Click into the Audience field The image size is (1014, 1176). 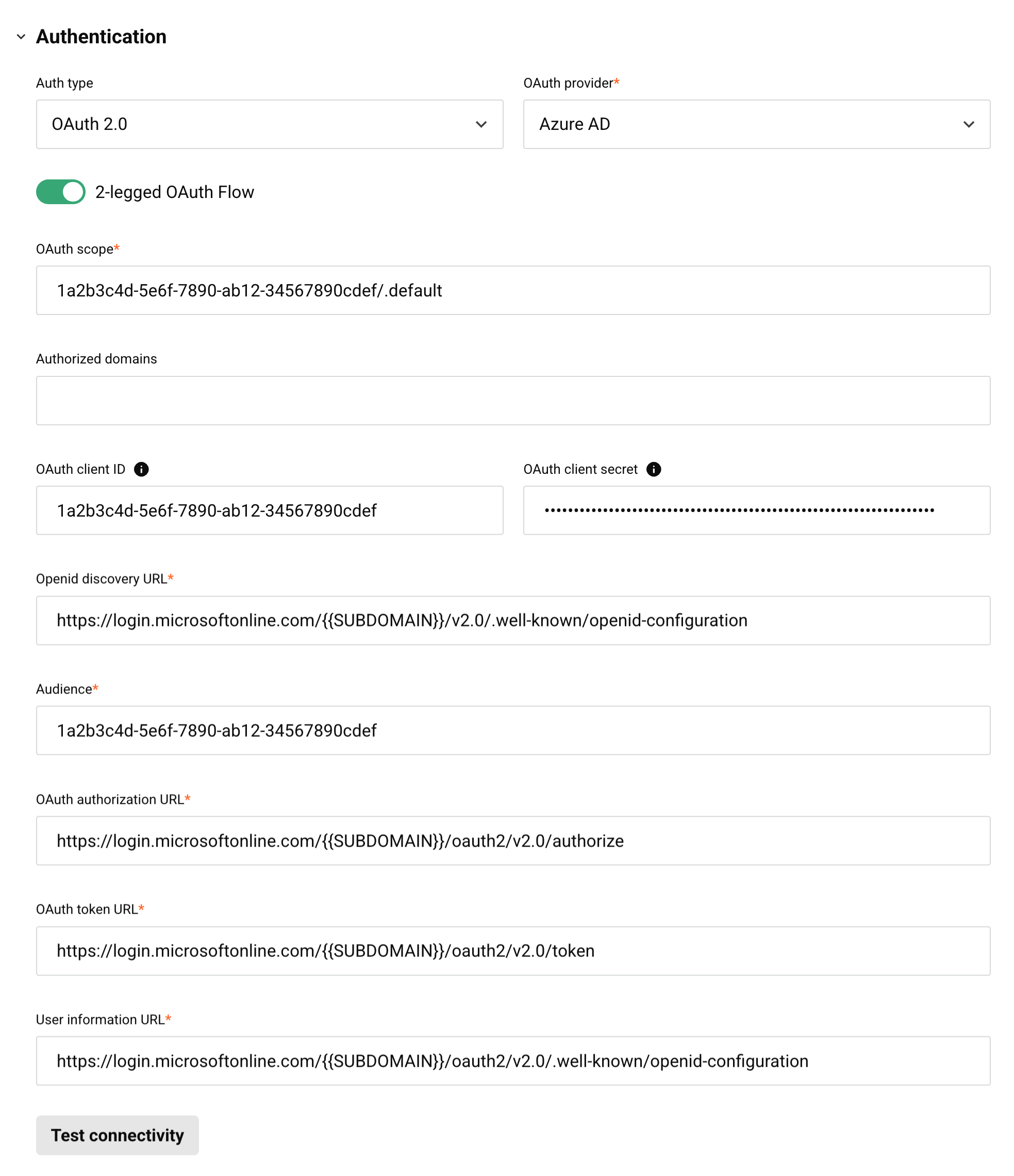tap(512, 731)
